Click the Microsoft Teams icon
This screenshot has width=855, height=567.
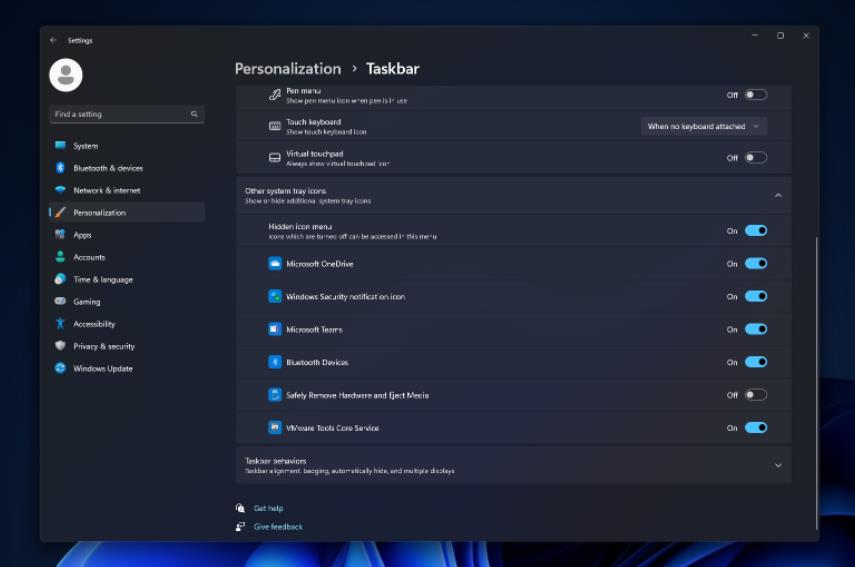click(275, 329)
